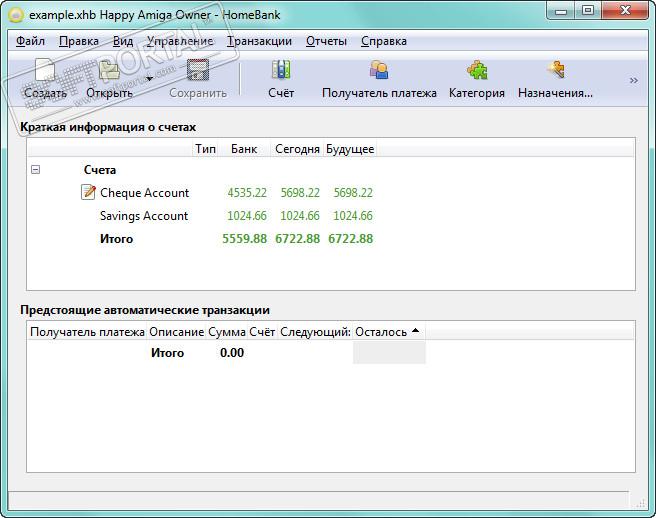
Task: Click the Следующий: column header
Action: [315, 332]
